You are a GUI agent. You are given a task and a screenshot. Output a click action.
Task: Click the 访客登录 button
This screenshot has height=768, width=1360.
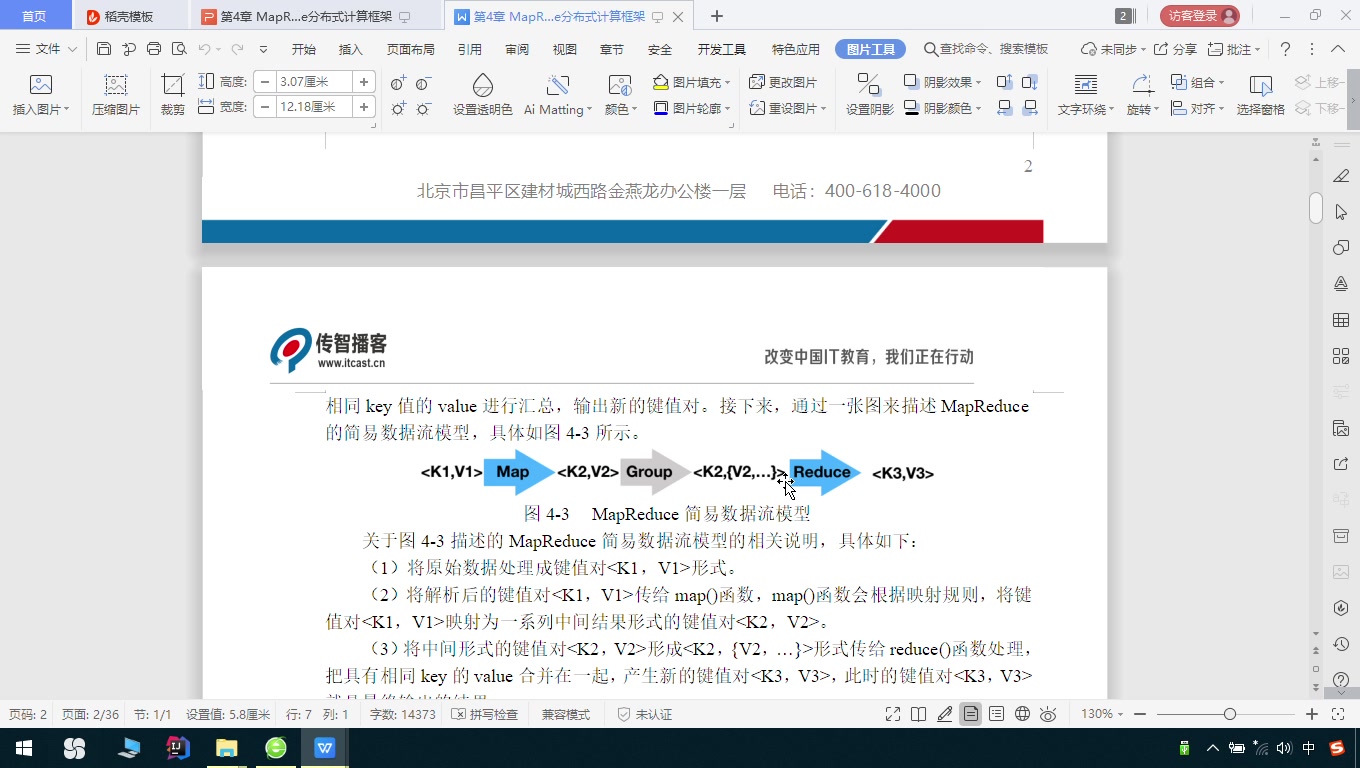click(x=1199, y=15)
